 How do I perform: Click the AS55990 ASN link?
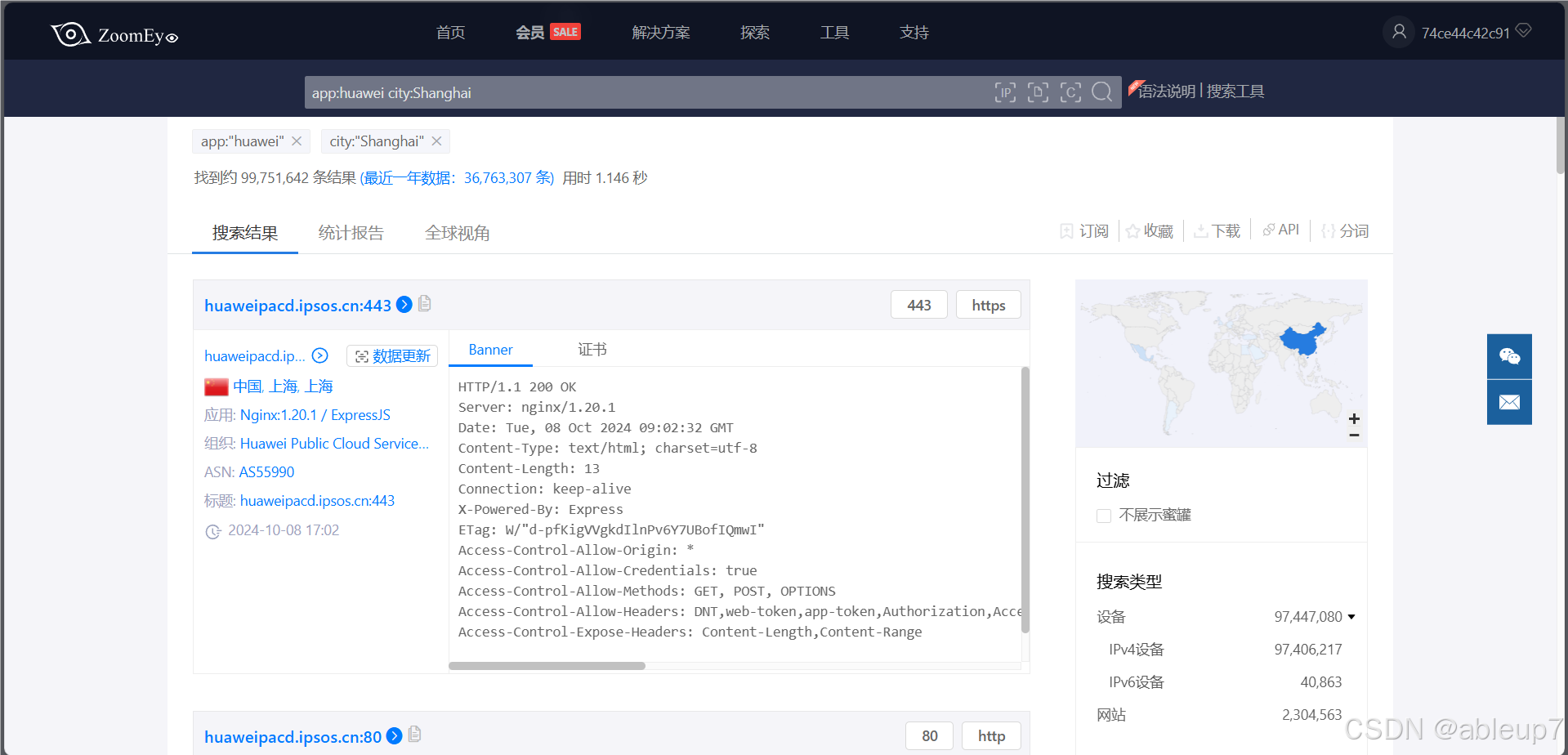coord(266,472)
